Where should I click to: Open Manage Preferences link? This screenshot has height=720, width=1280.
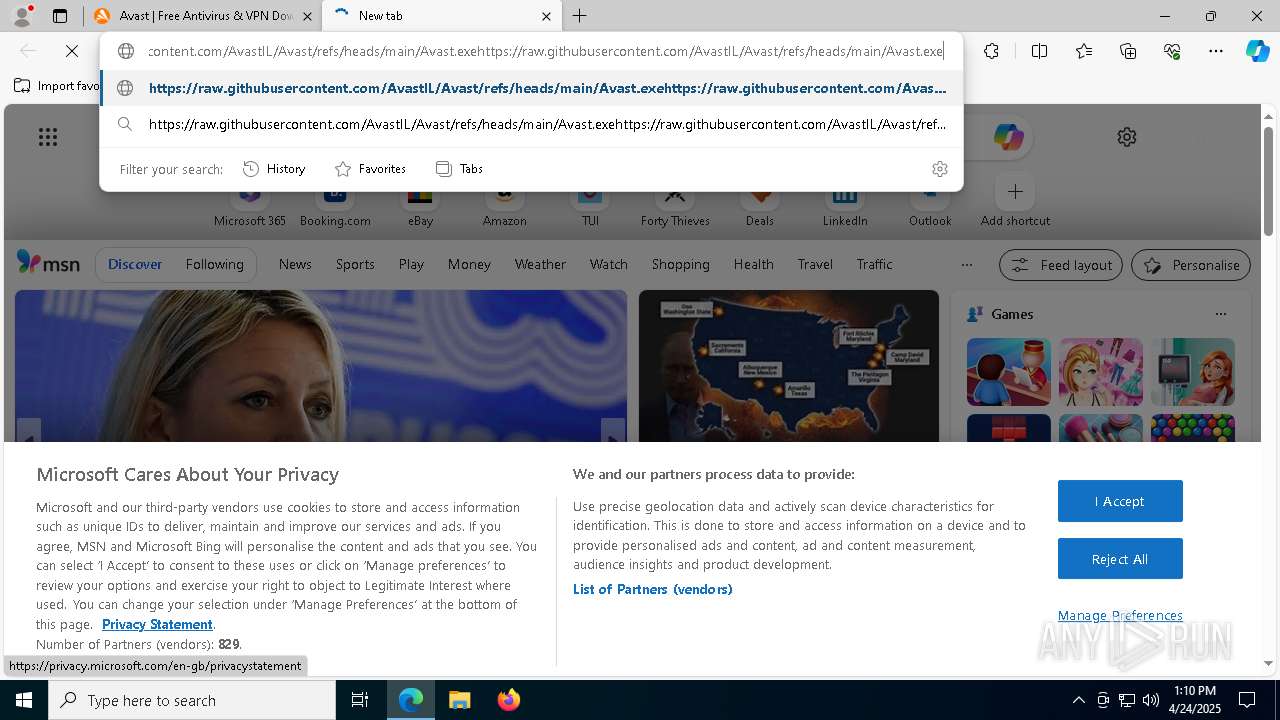(x=1120, y=615)
